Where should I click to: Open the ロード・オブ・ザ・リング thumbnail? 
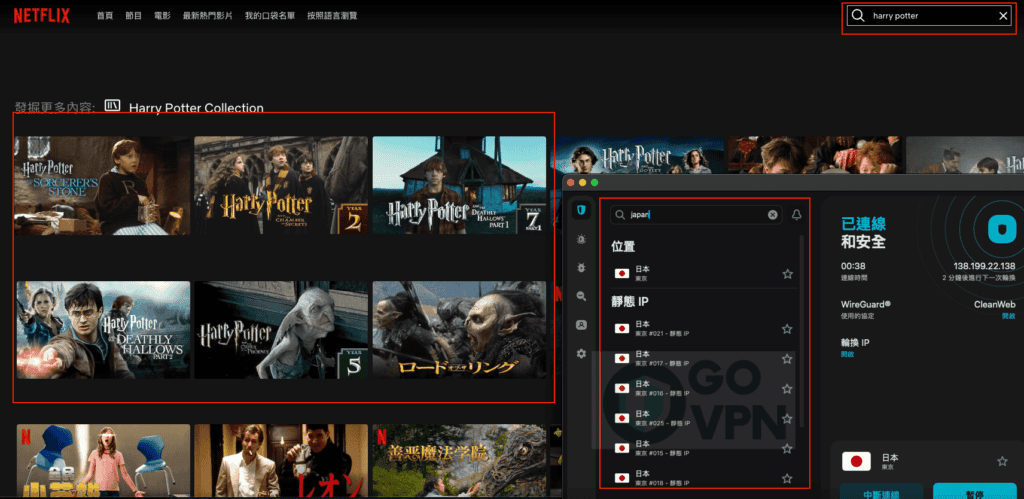(x=459, y=330)
